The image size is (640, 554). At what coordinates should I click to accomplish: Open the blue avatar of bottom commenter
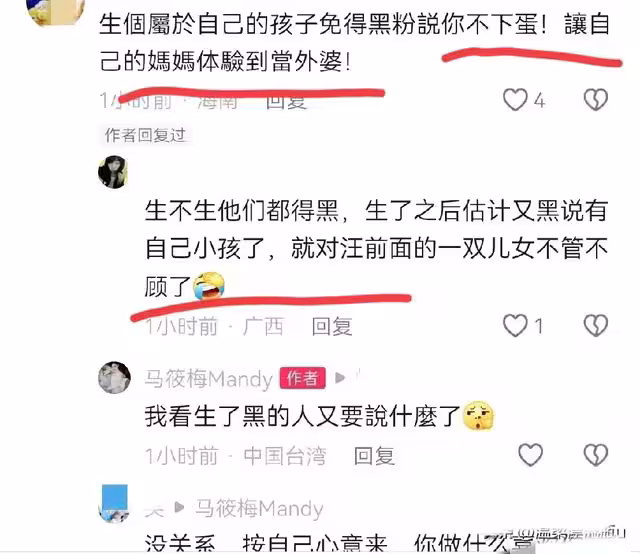pos(114,504)
